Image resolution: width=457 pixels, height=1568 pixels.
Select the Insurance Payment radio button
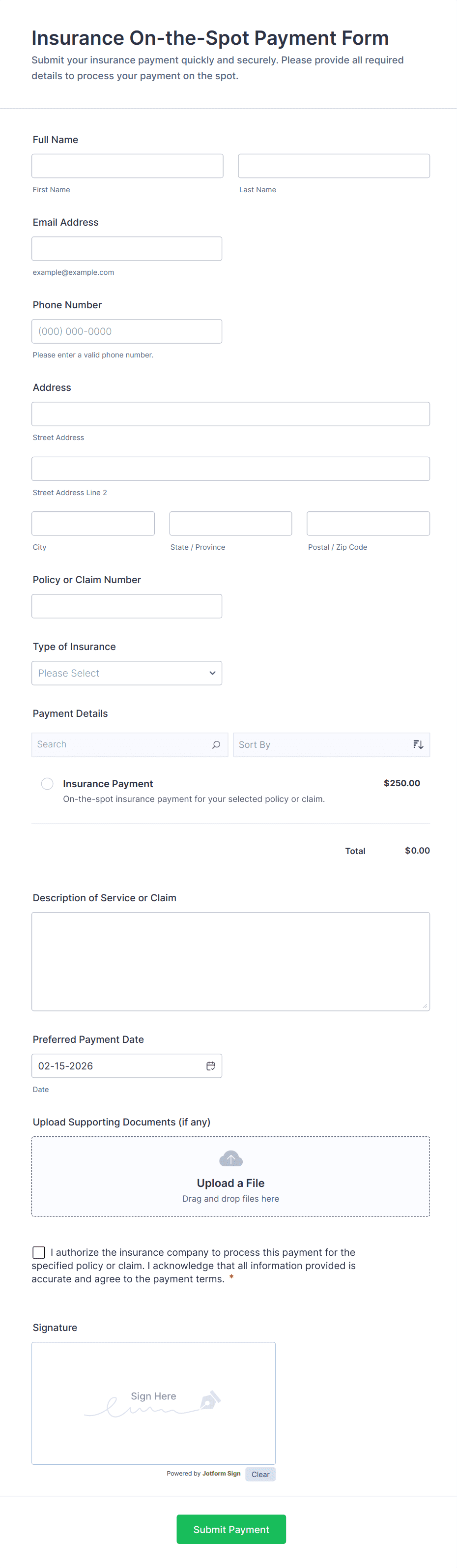coord(48,783)
